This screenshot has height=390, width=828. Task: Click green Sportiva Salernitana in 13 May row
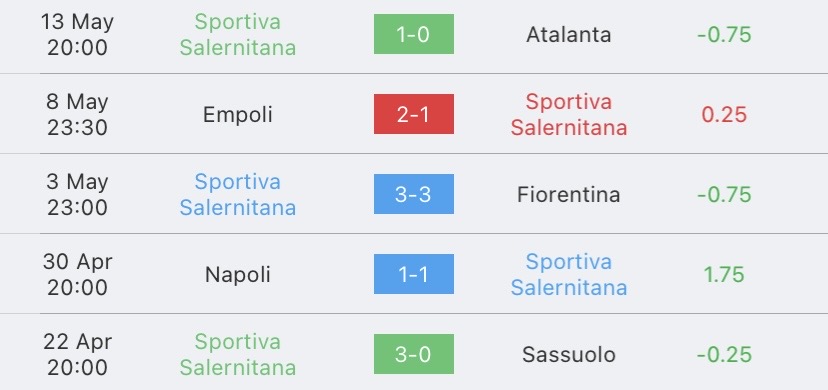[x=238, y=35]
